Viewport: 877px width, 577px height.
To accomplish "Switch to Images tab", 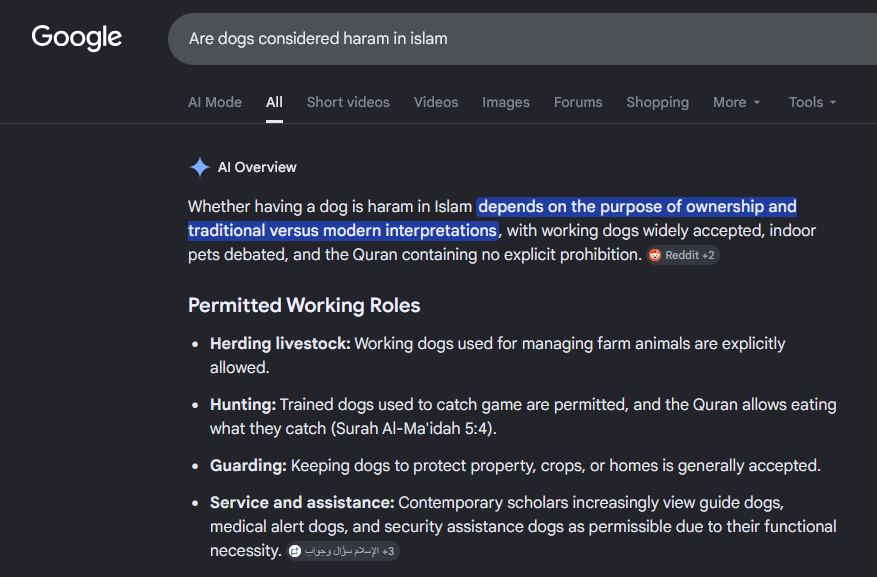I will pos(506,102).
